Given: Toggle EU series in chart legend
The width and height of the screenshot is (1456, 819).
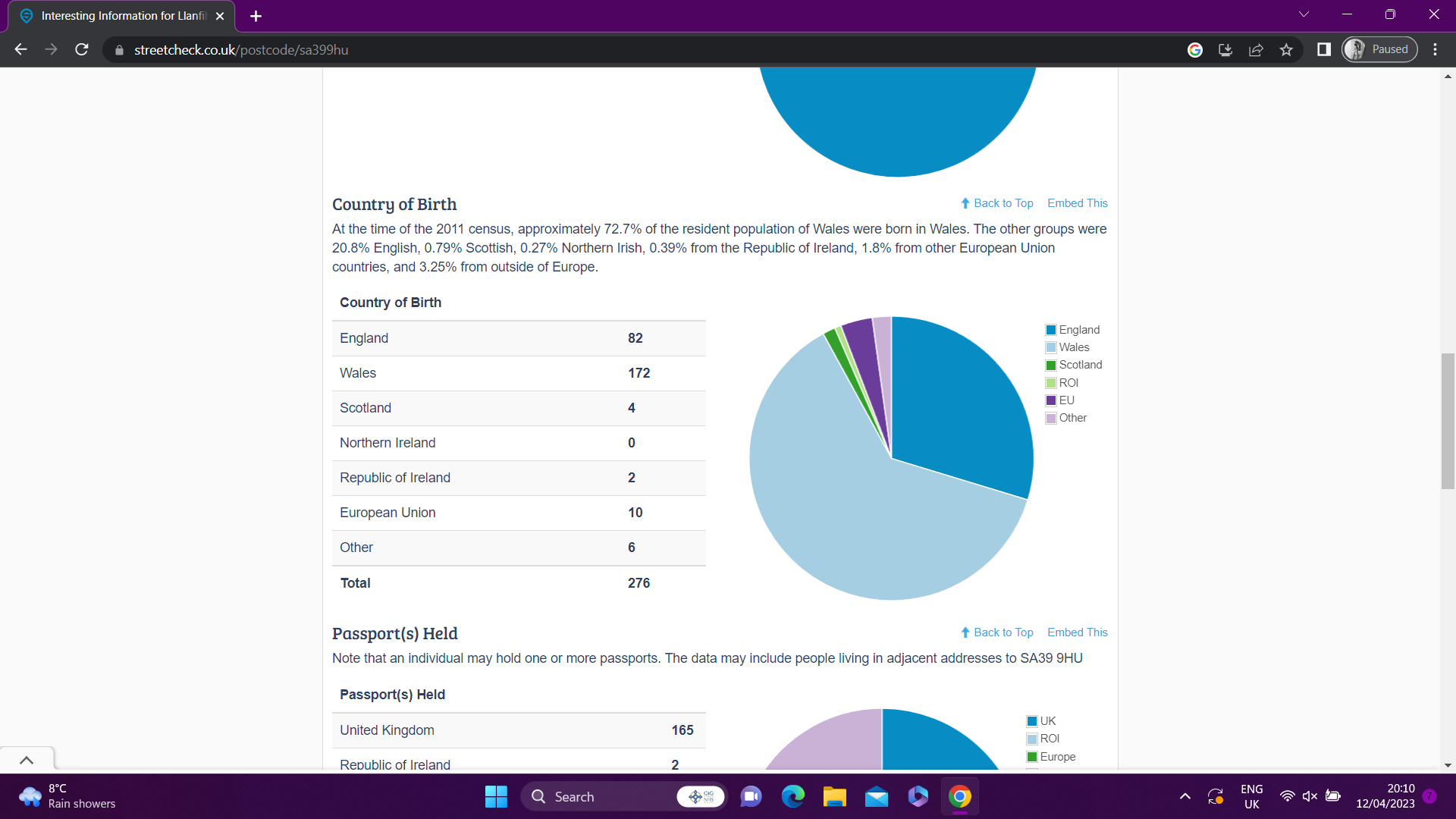Looking at the screenshot, I should [x=1065, y=400].
